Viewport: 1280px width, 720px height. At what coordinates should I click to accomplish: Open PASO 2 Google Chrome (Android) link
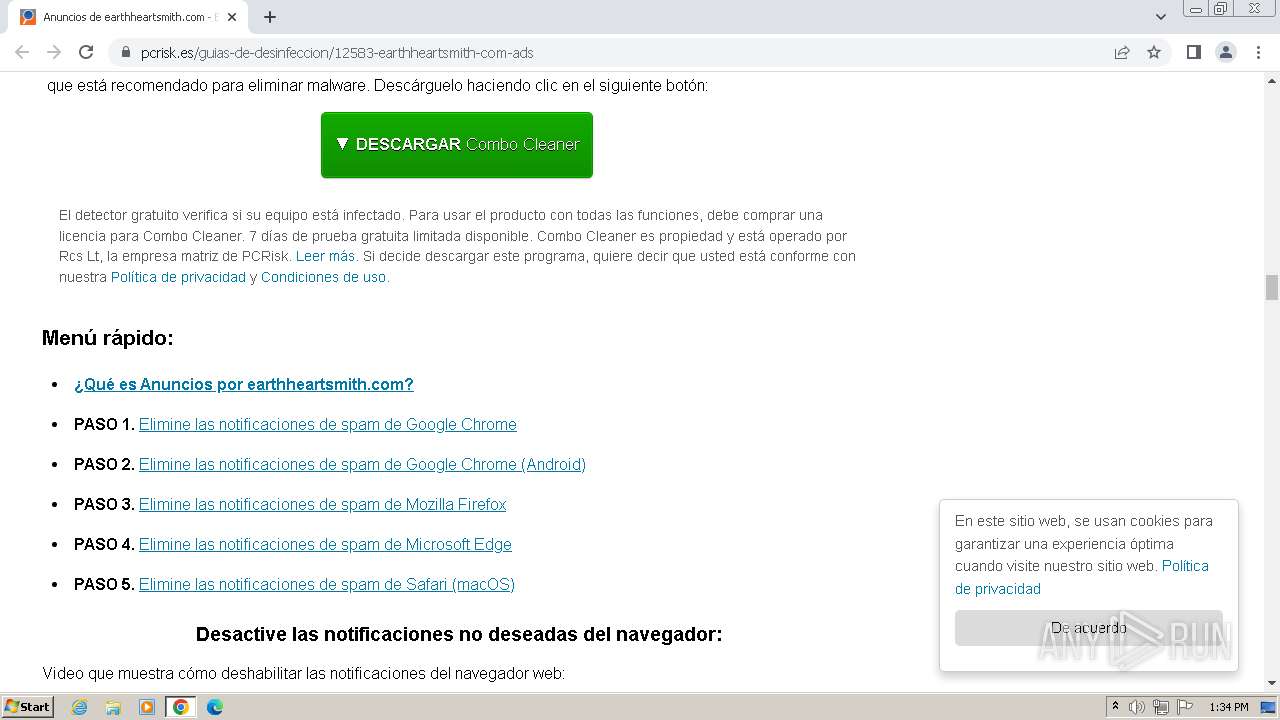362,464
